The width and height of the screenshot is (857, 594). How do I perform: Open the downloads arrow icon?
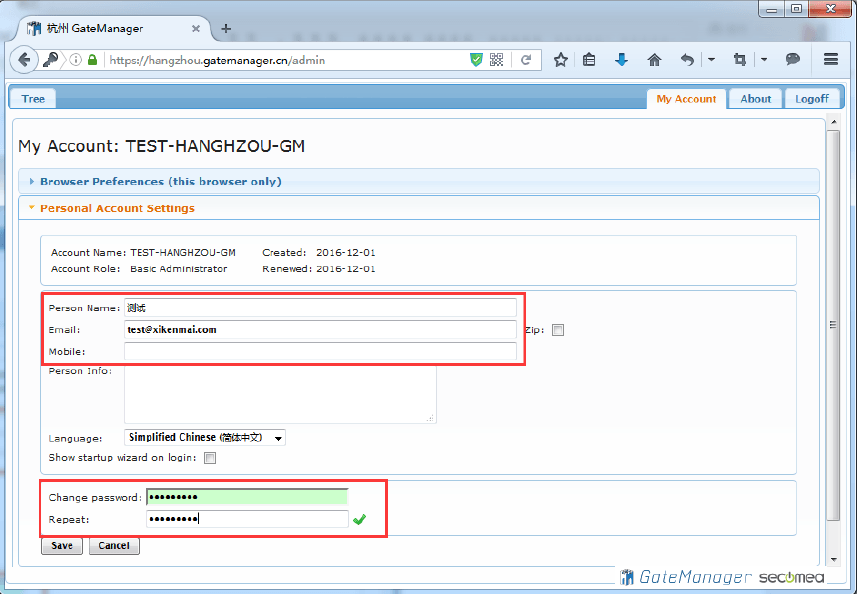click(621, 60)
